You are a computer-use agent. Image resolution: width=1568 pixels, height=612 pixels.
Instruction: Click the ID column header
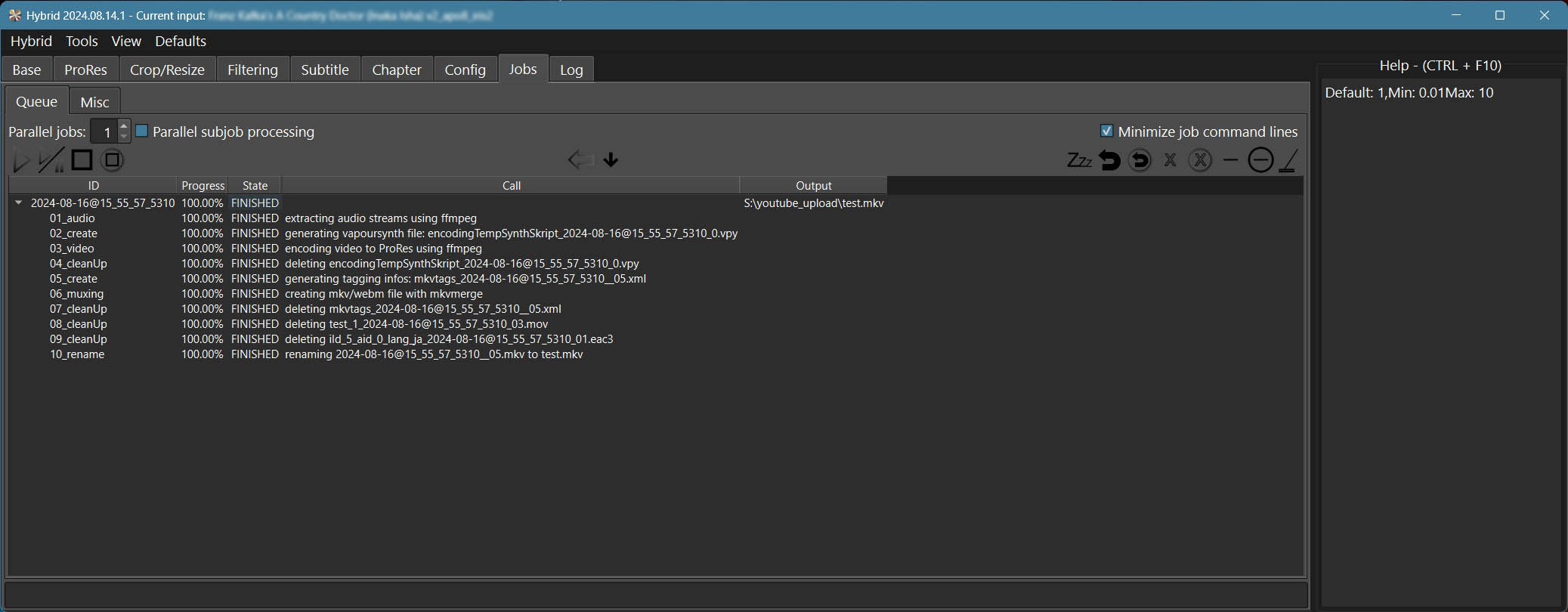tap(93, 185)
